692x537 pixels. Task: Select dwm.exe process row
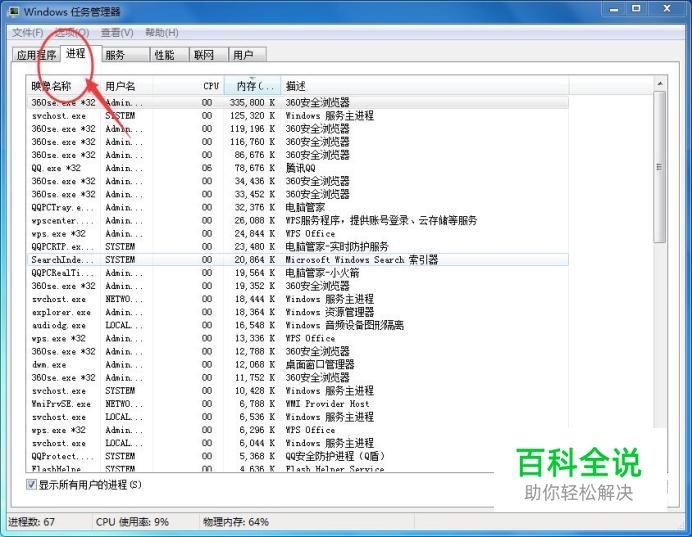[x=297, y=364]
